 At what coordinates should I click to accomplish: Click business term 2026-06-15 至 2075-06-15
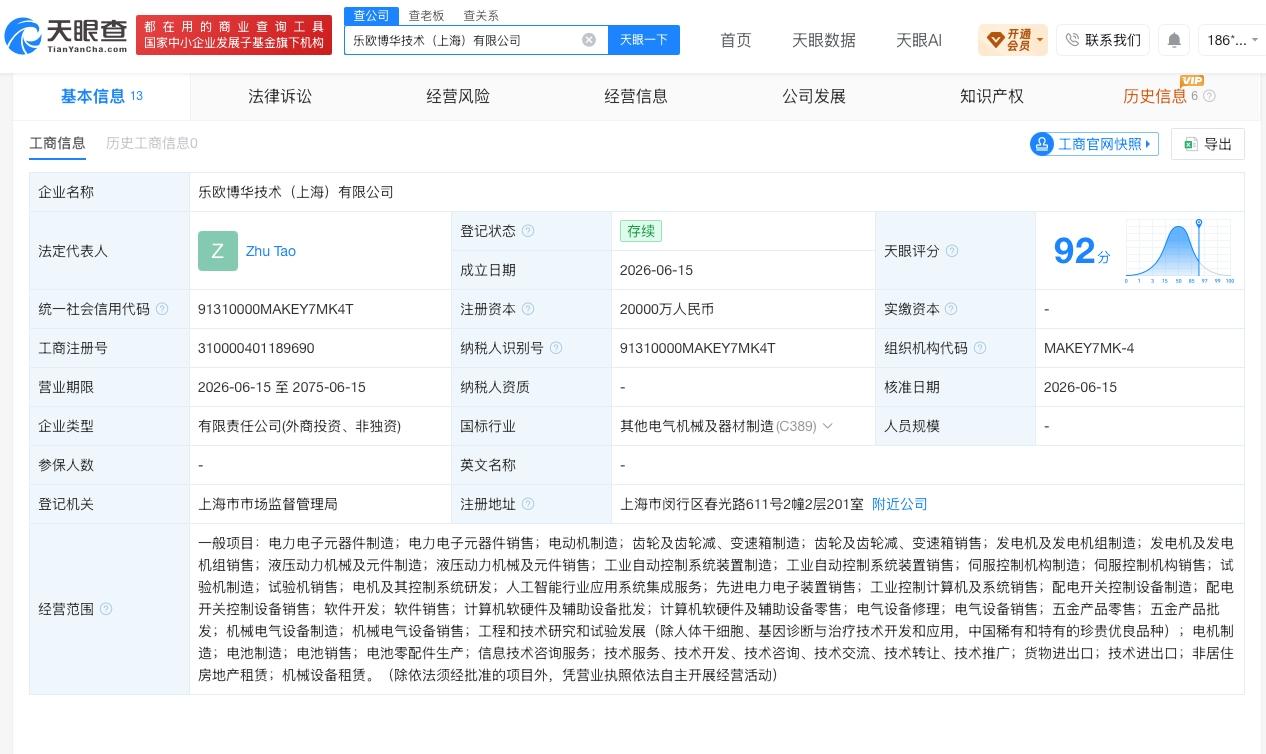click(x=282, y=387)
